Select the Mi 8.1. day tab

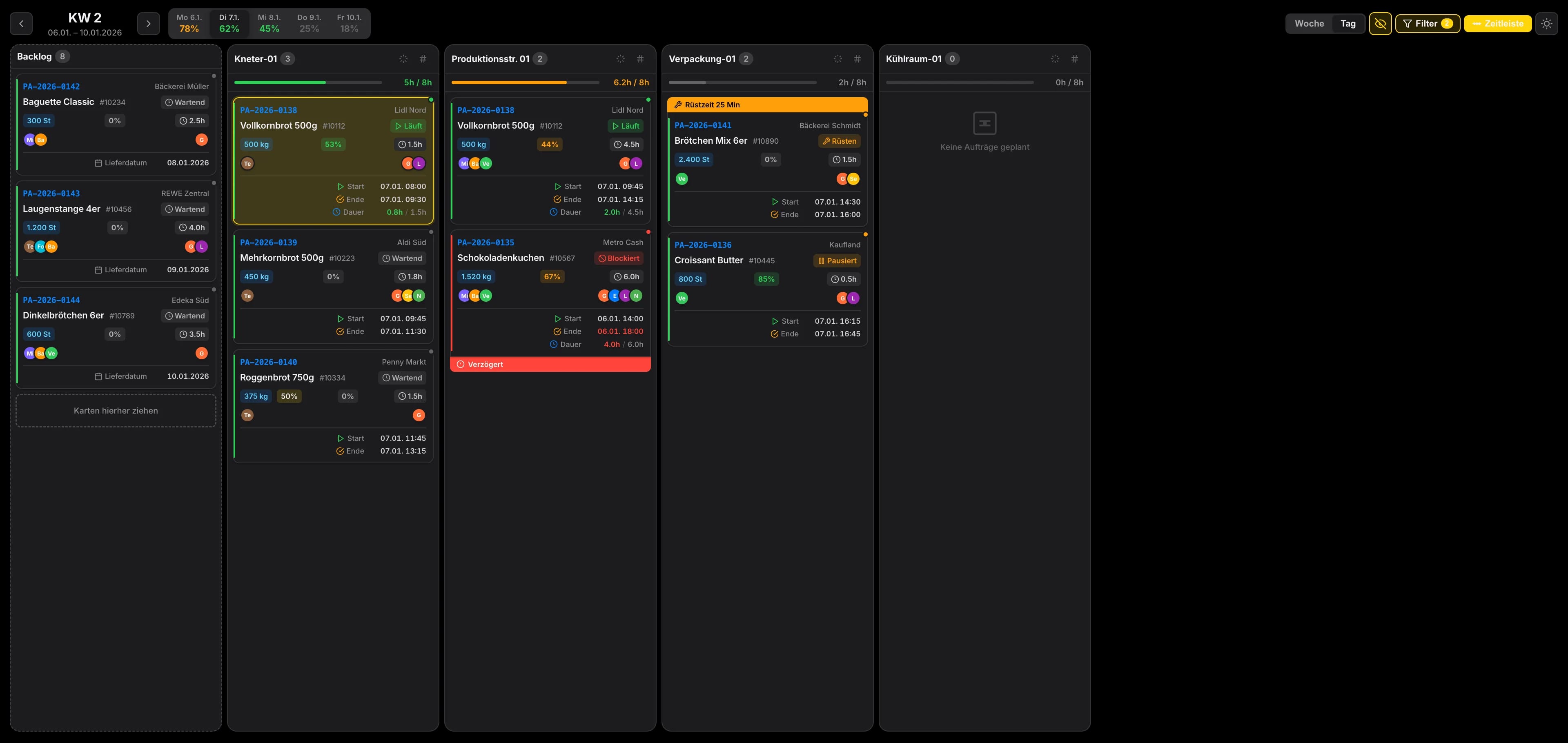coord(268,23)
